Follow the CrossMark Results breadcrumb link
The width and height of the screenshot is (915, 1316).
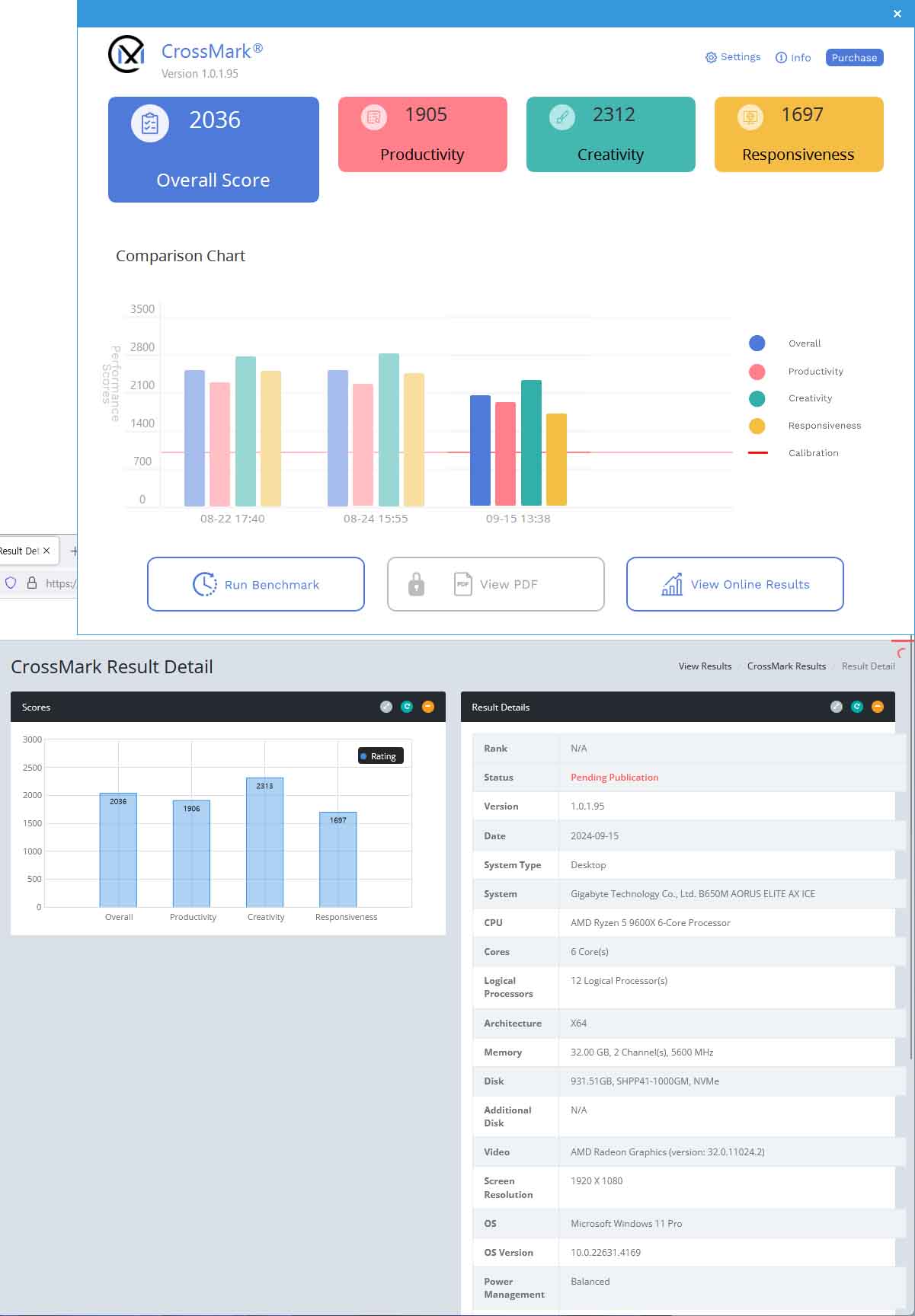[x=786, y=666]
